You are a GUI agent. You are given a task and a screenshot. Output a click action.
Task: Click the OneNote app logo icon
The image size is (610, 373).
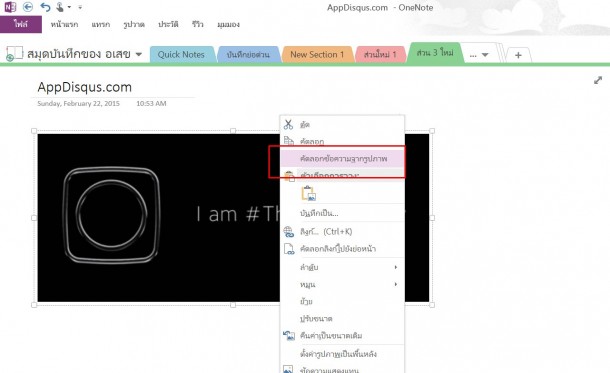click(x=10, y=7)
